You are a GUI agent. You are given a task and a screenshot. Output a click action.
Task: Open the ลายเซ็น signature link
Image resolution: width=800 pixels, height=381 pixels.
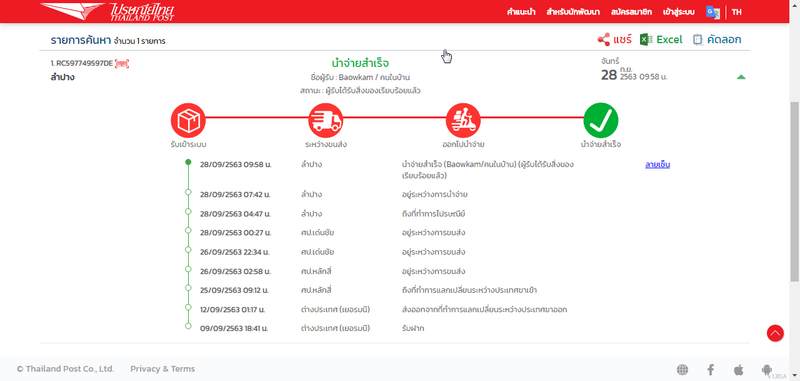pyautogui.click(x=657, y=165)
